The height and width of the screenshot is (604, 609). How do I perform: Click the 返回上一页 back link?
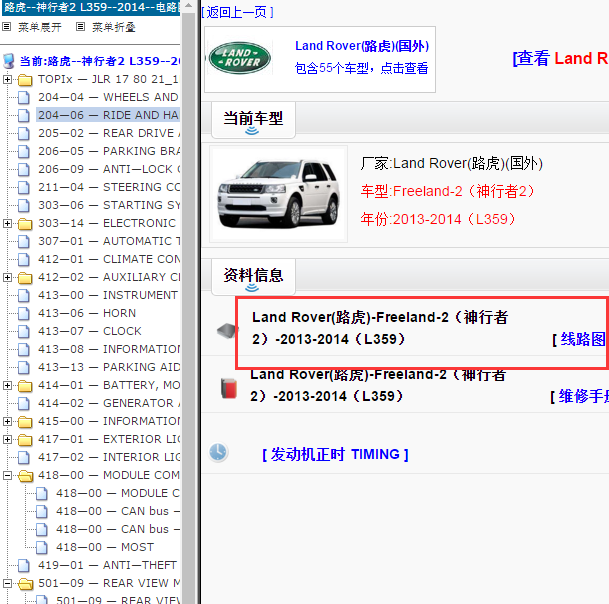coord(237,12)
